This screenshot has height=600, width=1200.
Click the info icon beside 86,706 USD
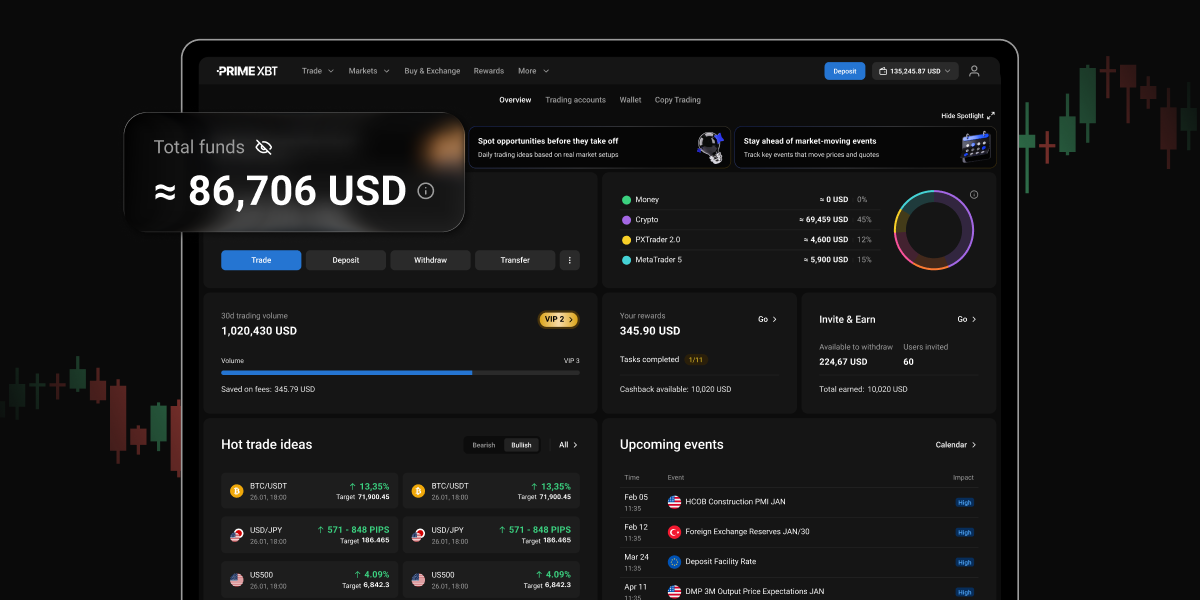pyautogui.click(x=426, y=191)
